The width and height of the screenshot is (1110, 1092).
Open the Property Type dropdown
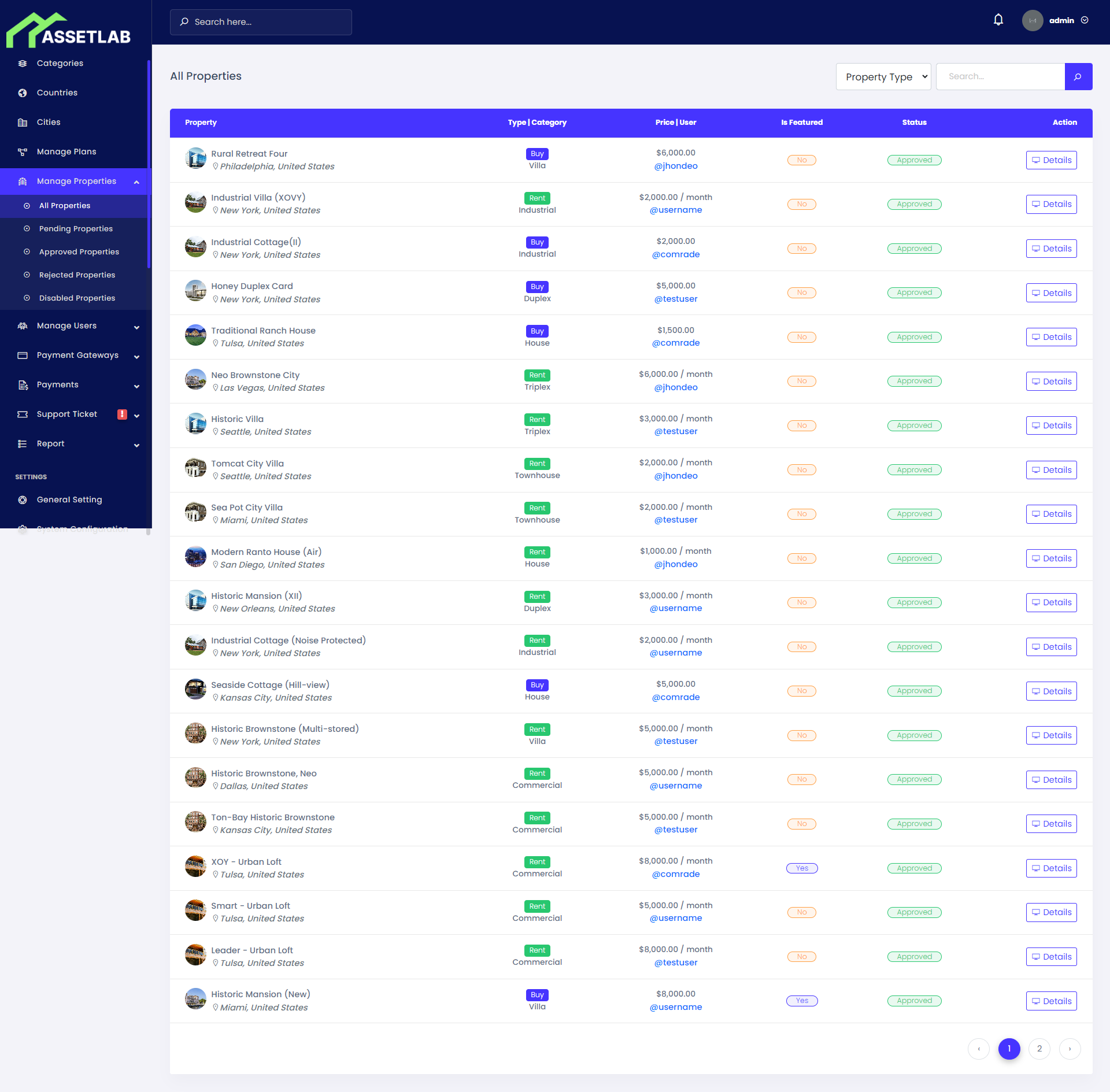883,76
